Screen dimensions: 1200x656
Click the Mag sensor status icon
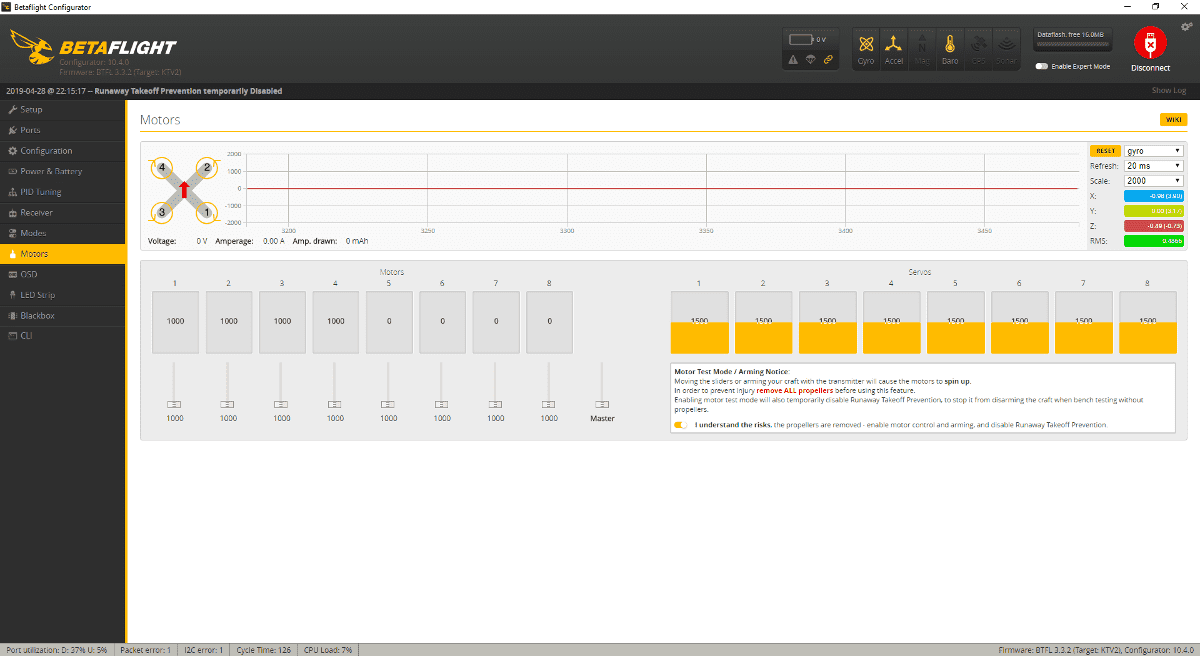pyautogui.click(x=922, y=49)
